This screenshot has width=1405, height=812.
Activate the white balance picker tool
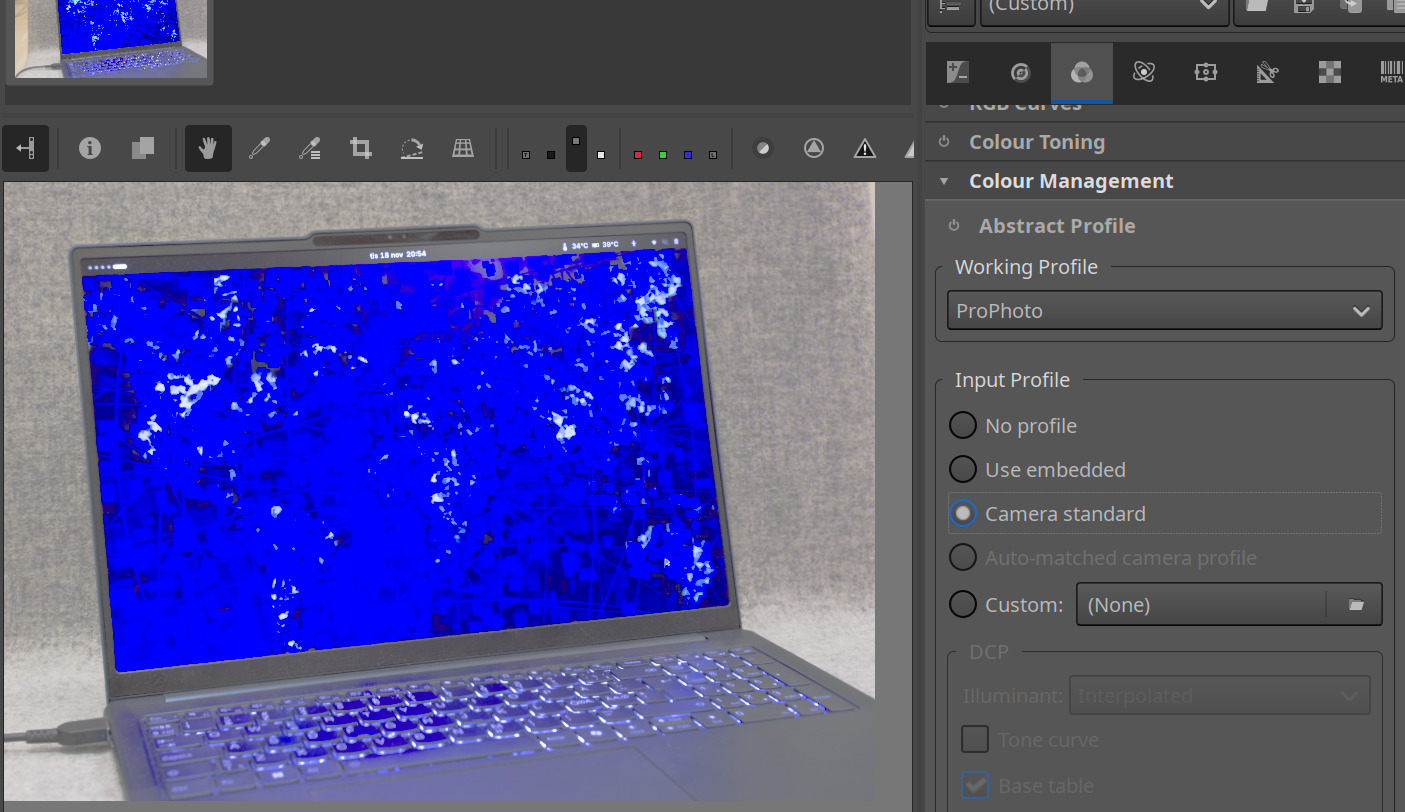click(x=259, y=149)
